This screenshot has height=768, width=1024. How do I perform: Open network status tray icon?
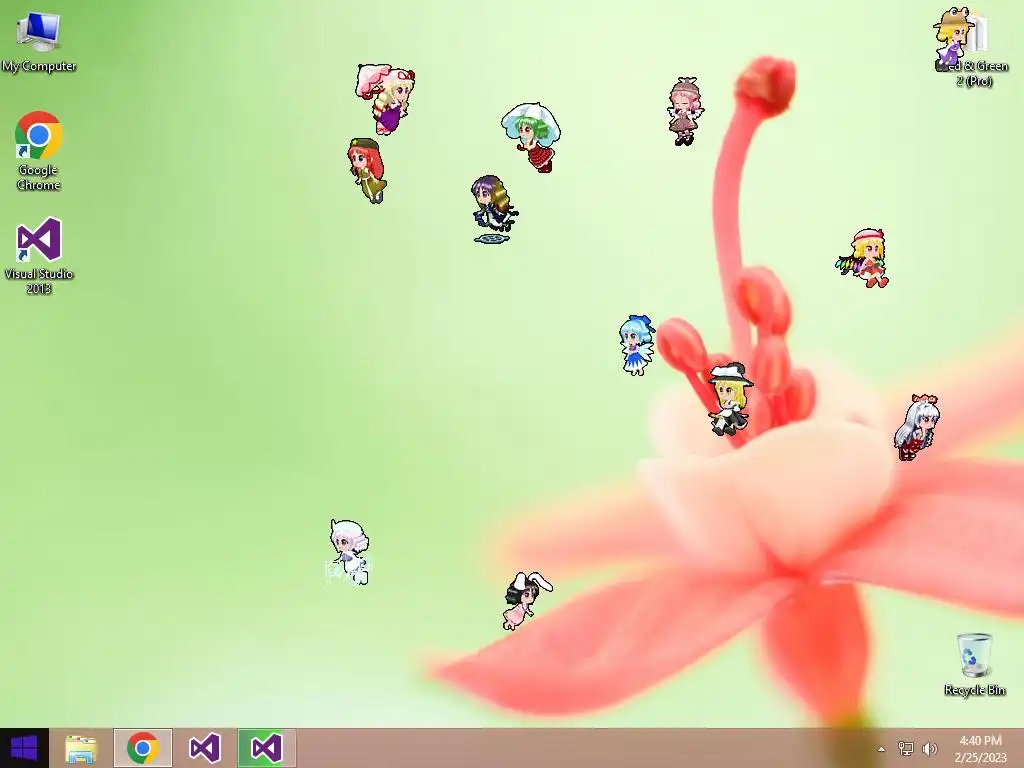(x=906, y=748)
